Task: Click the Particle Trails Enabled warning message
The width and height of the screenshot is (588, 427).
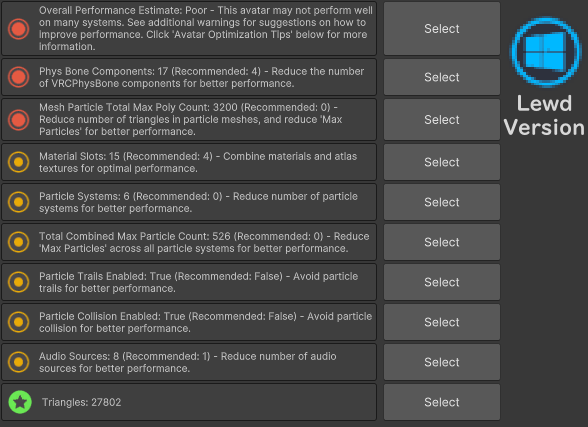Action: tap(198, 282)
